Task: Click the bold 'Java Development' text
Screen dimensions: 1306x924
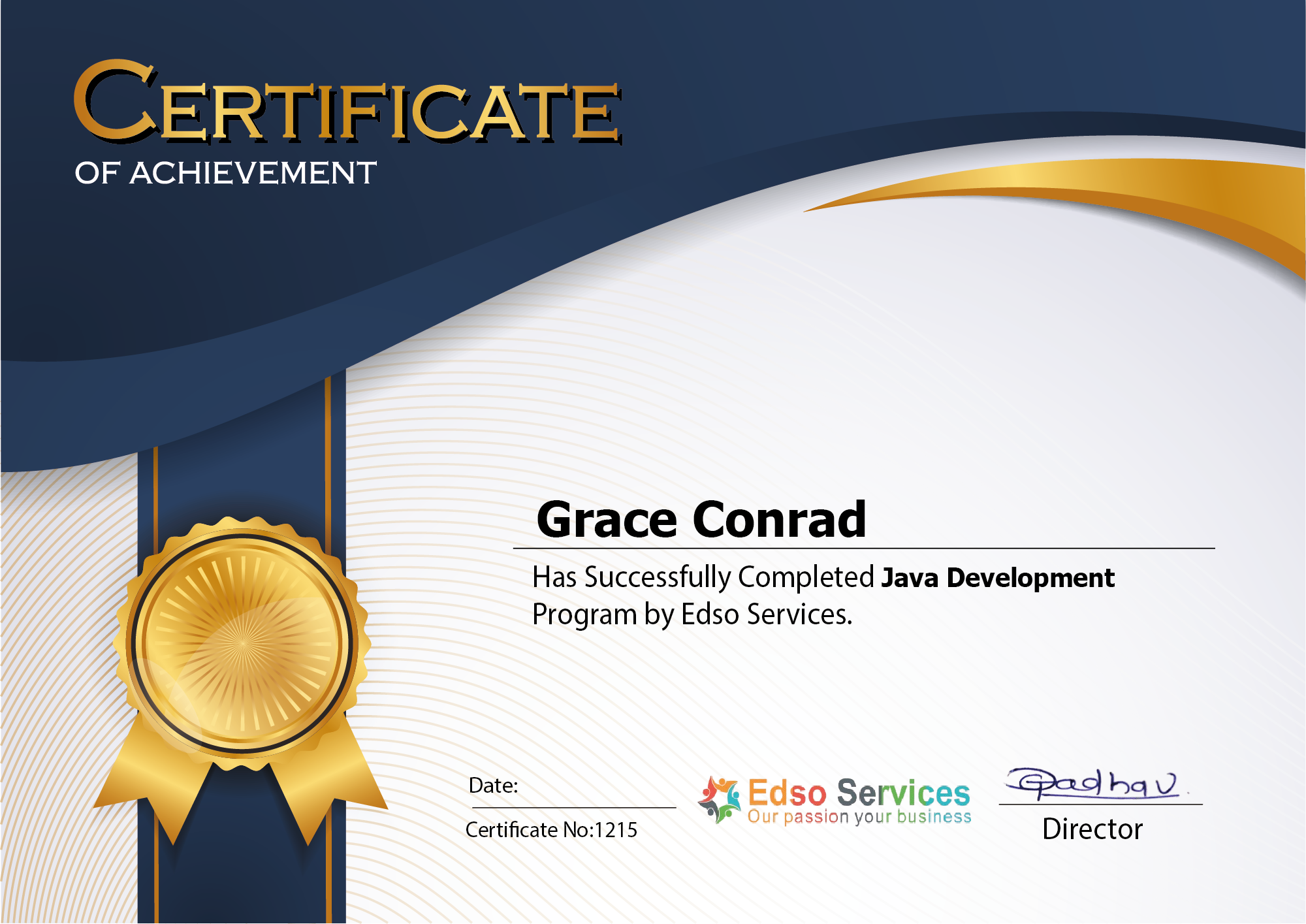Action: 998,578
